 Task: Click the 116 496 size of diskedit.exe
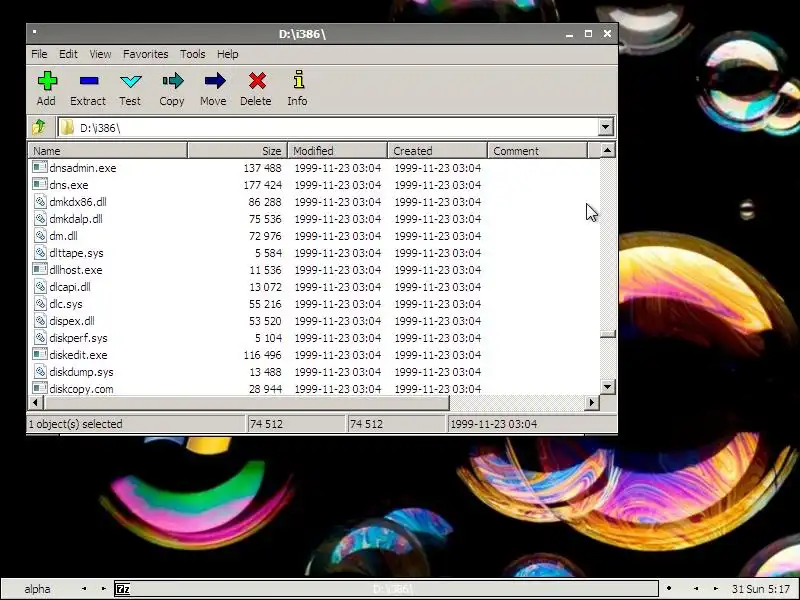coord(262,355)
